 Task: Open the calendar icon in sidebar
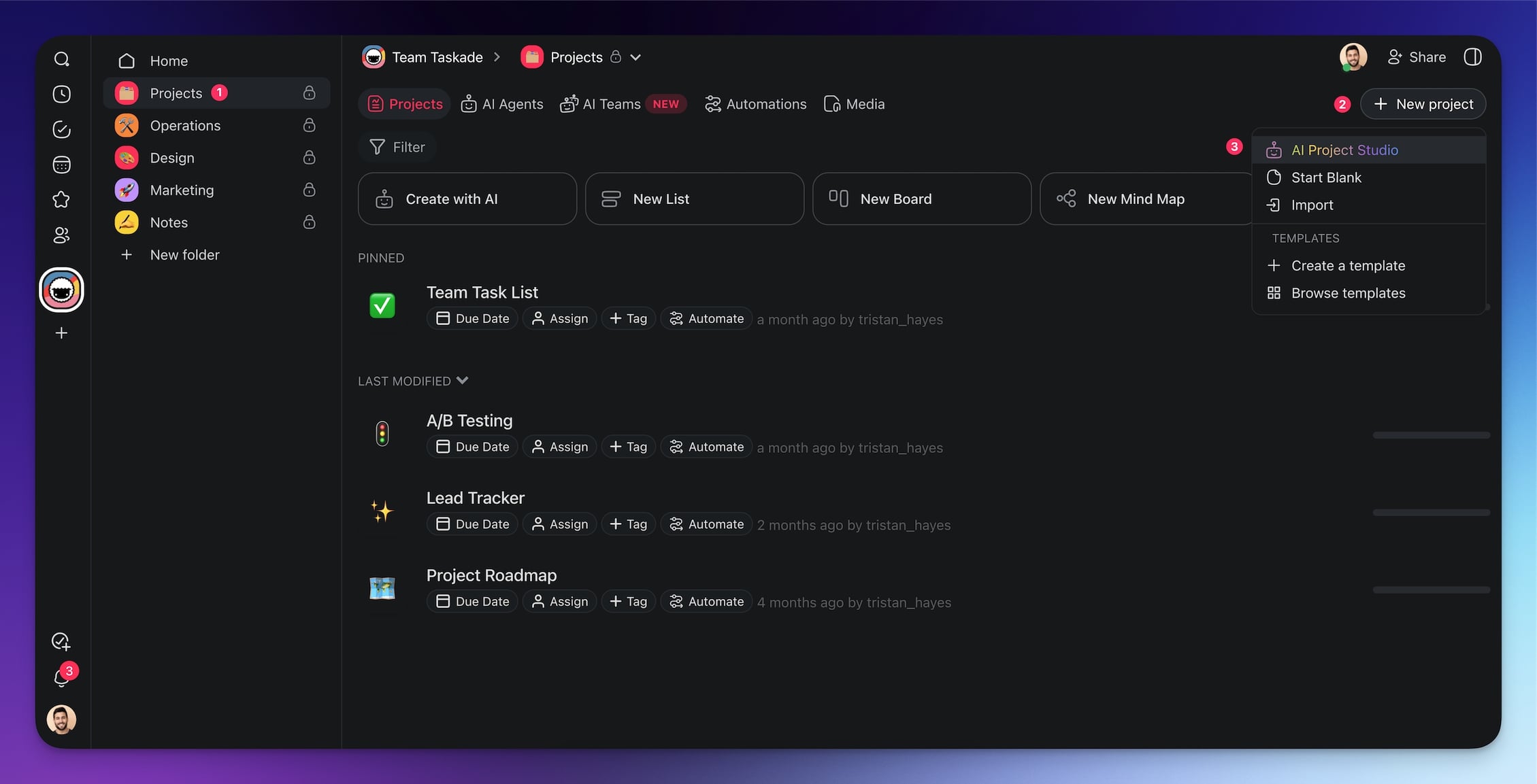(x=61, y=165)
